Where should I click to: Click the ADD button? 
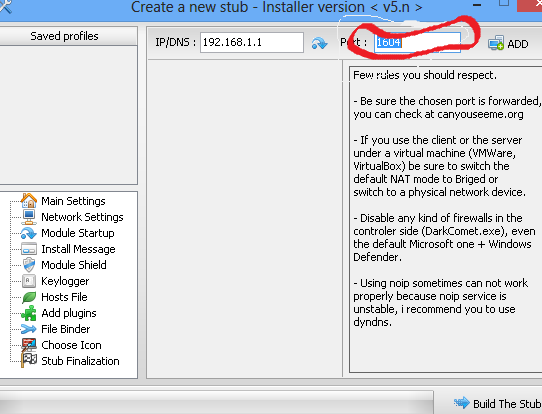[508, 44]
